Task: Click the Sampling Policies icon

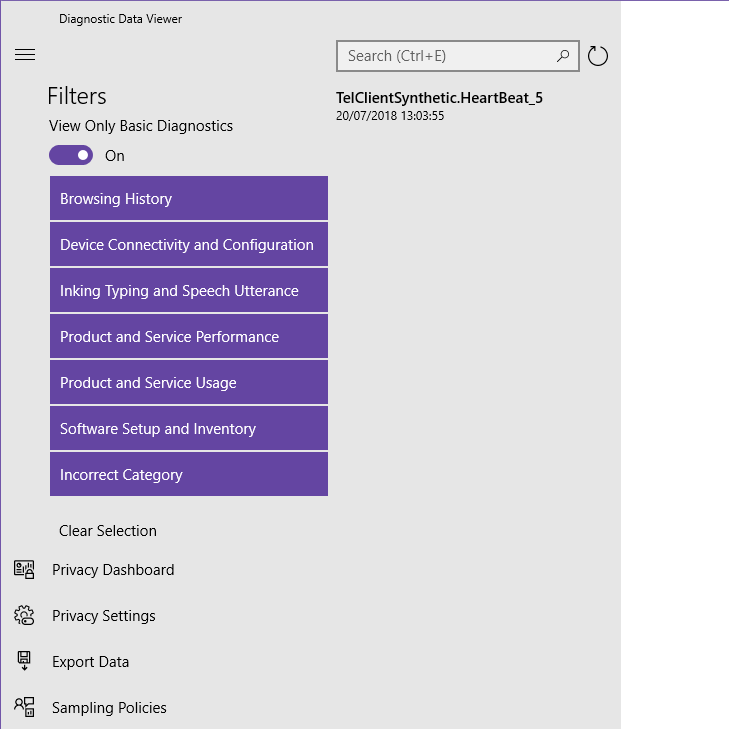Action: coord(25,708)
